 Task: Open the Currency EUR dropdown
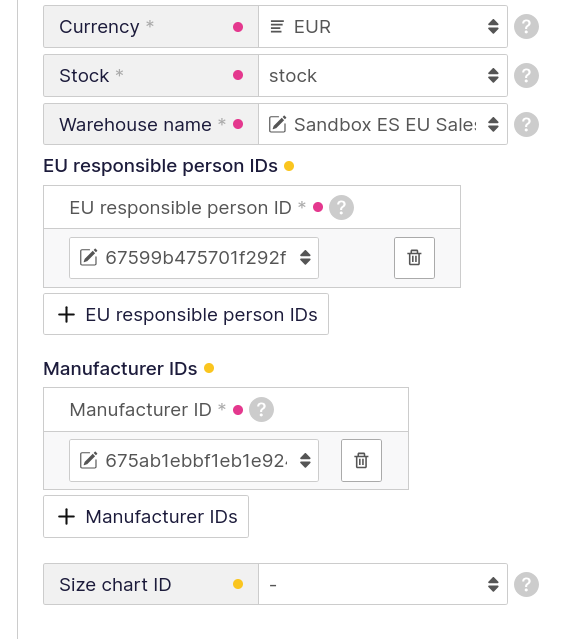click(x=383, y=26)
